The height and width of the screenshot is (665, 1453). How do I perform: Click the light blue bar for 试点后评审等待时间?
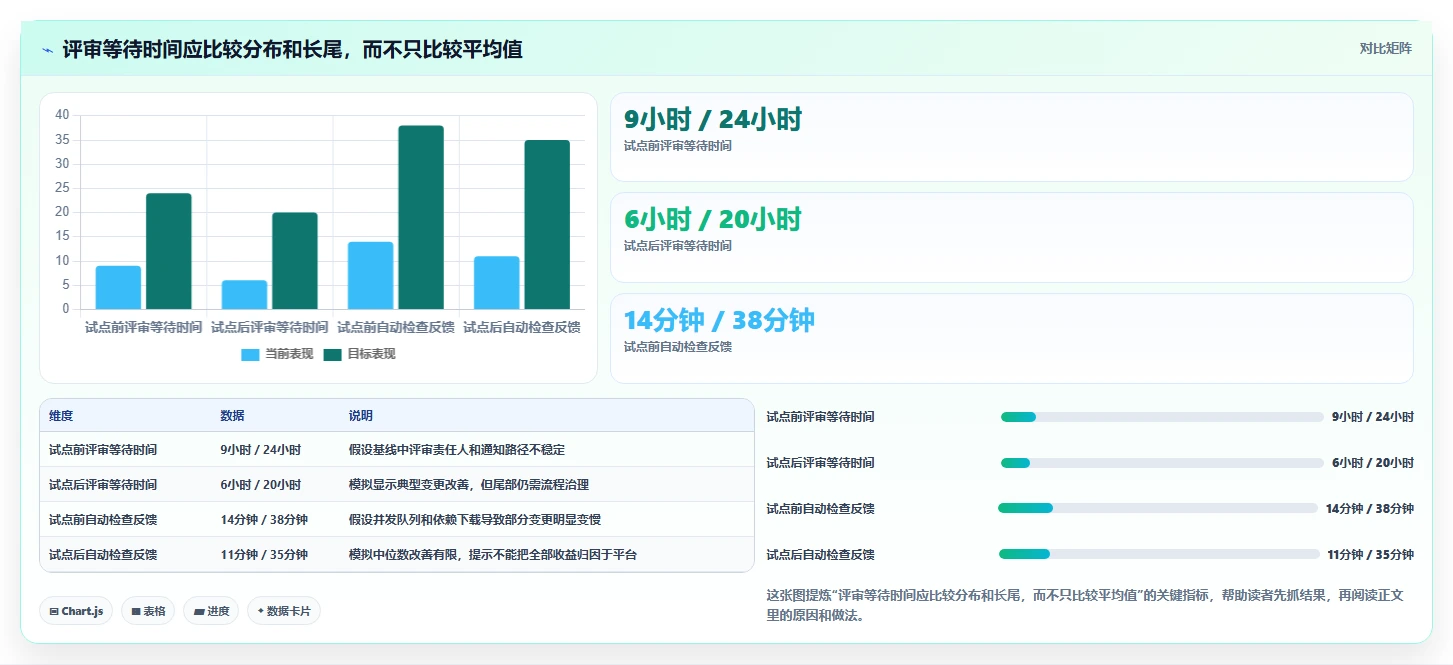[244, 294]
